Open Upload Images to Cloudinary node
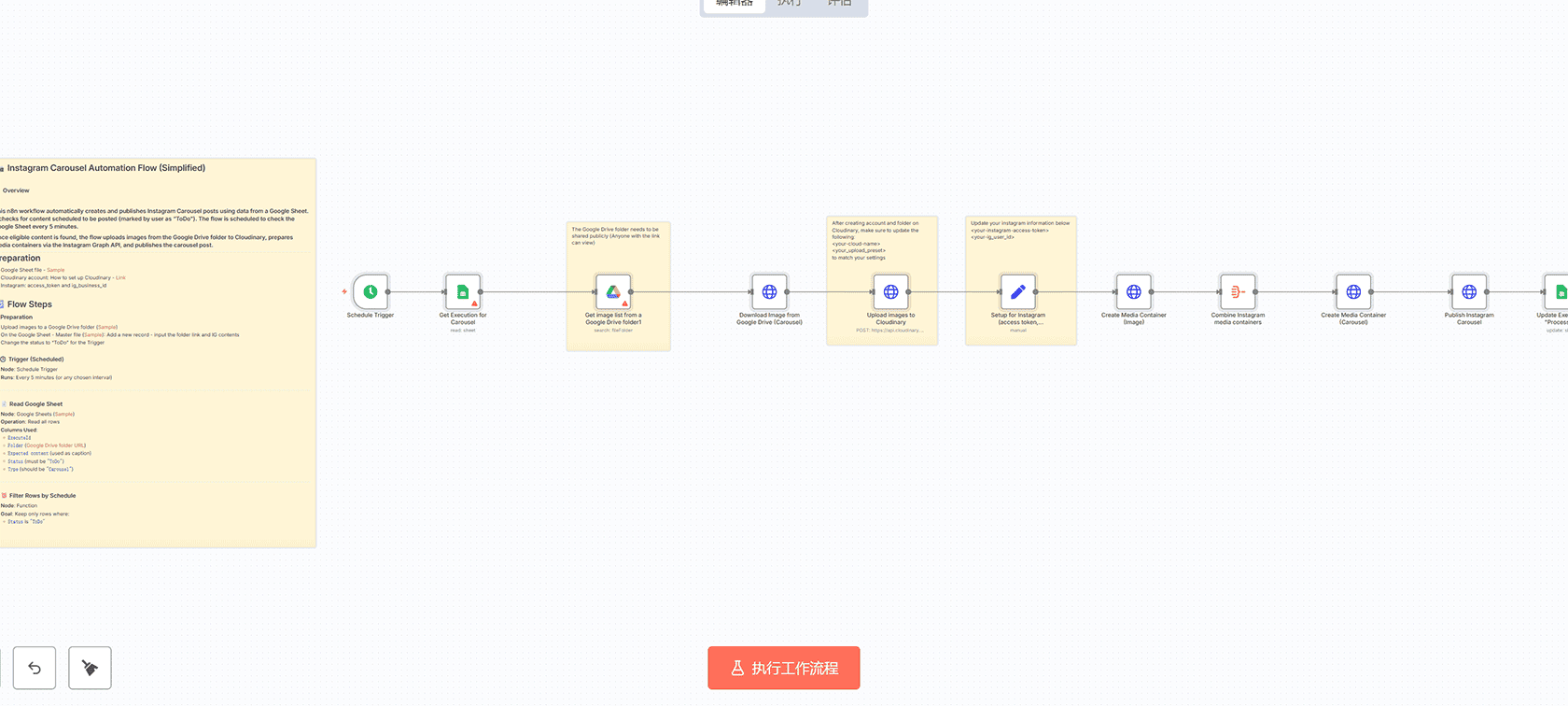This screenshot has width=1568, height=706. point(890,292)
